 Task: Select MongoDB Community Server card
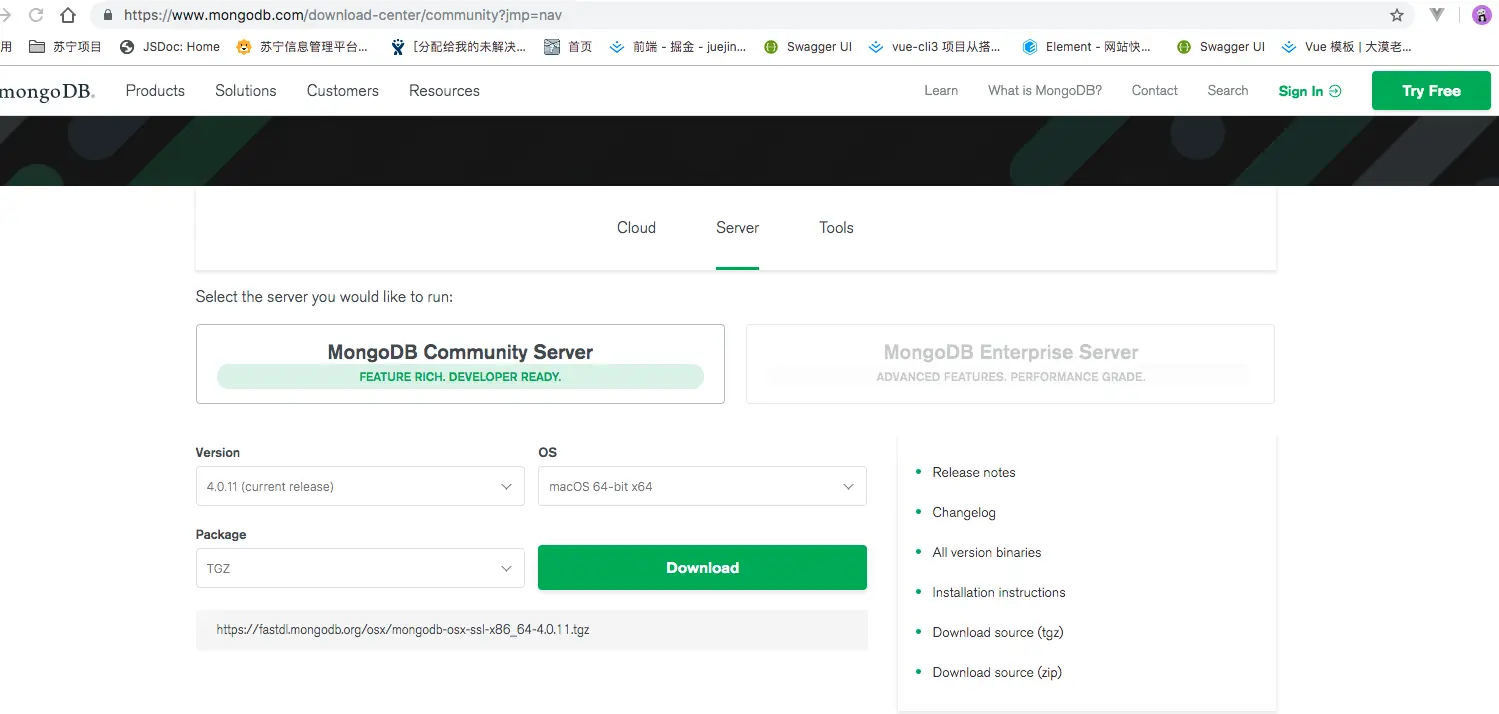(x=460, y=364)
